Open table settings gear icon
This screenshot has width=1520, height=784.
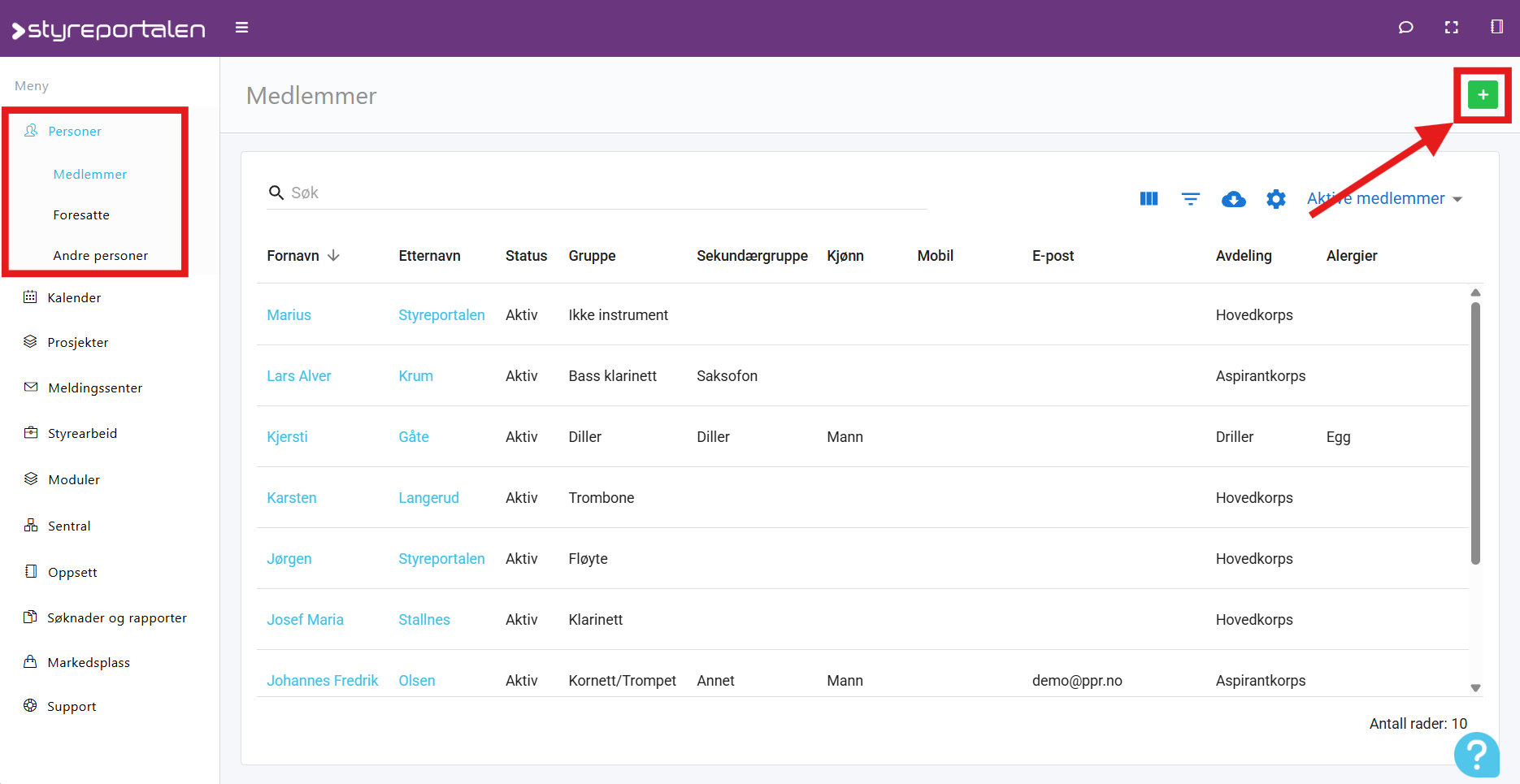[x=1276, y=199]
